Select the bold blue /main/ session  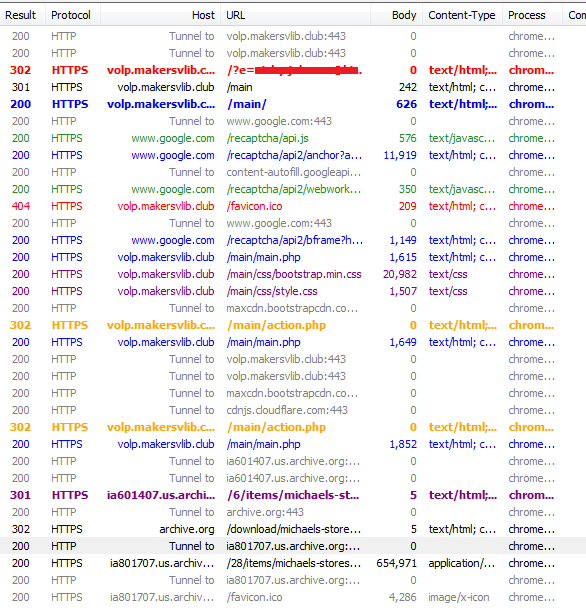pyautogui.click(x=293, y=104)
